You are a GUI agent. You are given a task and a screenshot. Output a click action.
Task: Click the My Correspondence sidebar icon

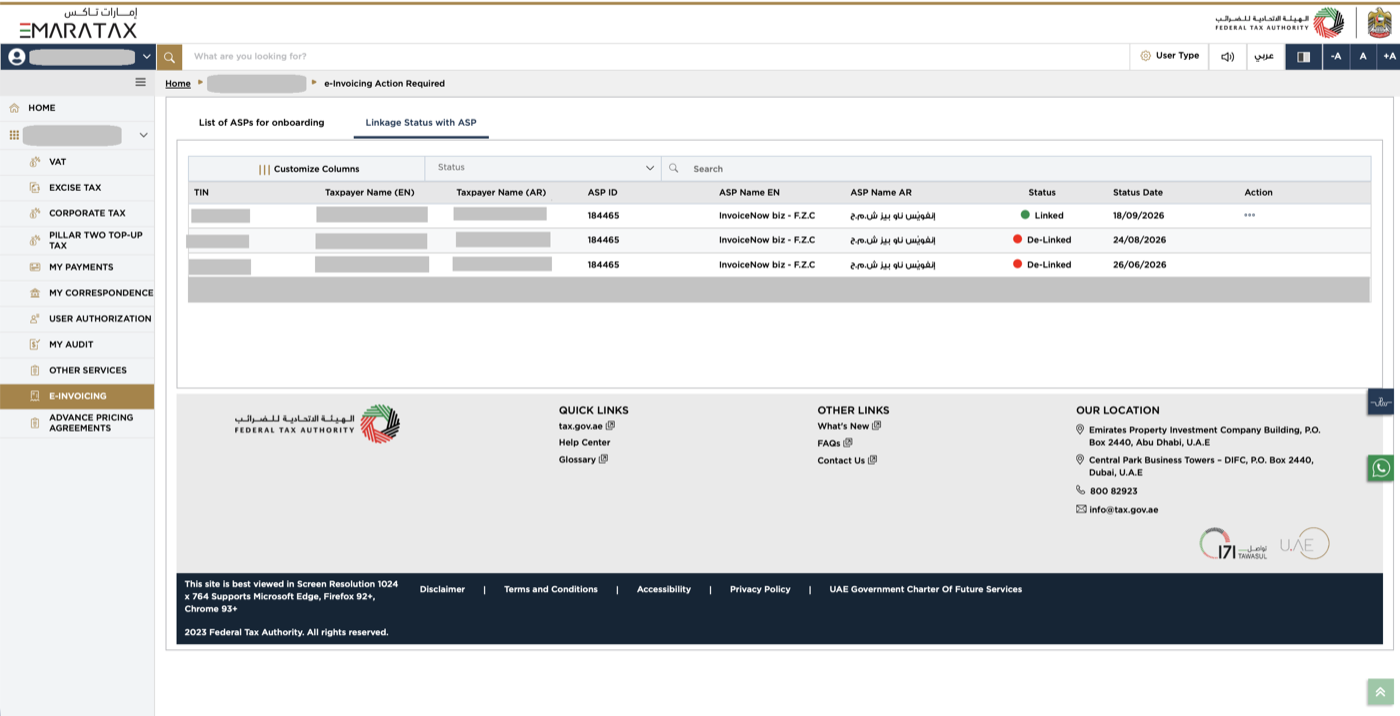(x=34, y=293)
